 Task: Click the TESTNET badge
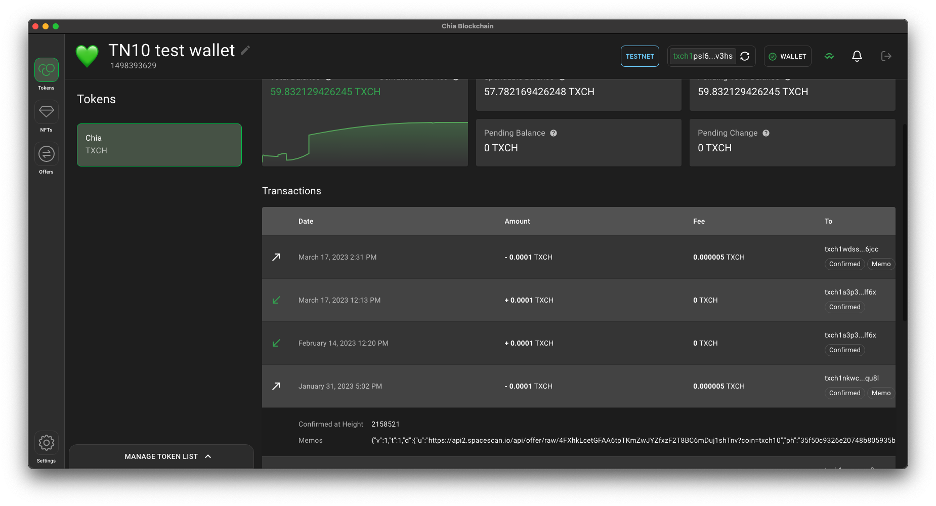click(x=639, y=56)
